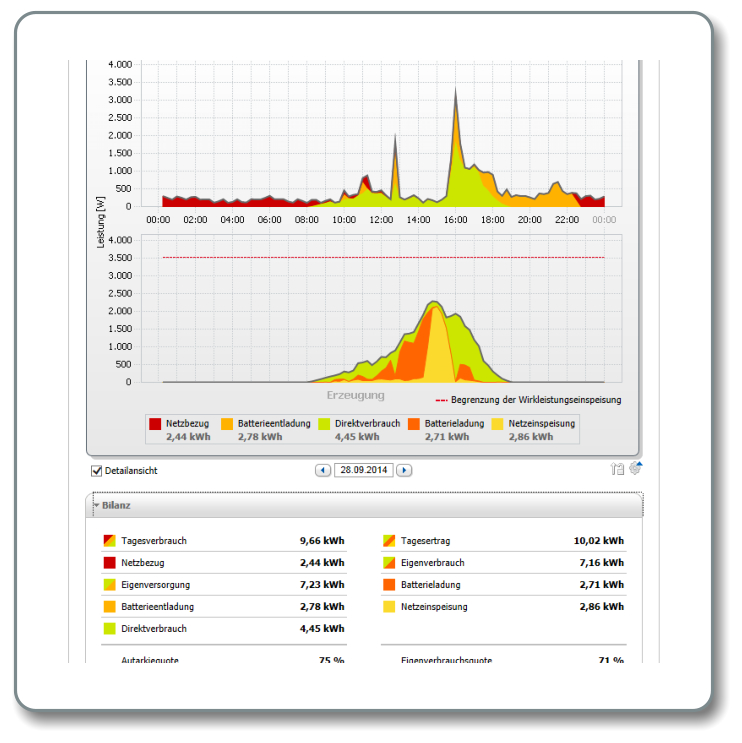Viewport: 742px width, 743px height.
Task: Go to the previous day with the left arrow
Action: tap(323, 470)
